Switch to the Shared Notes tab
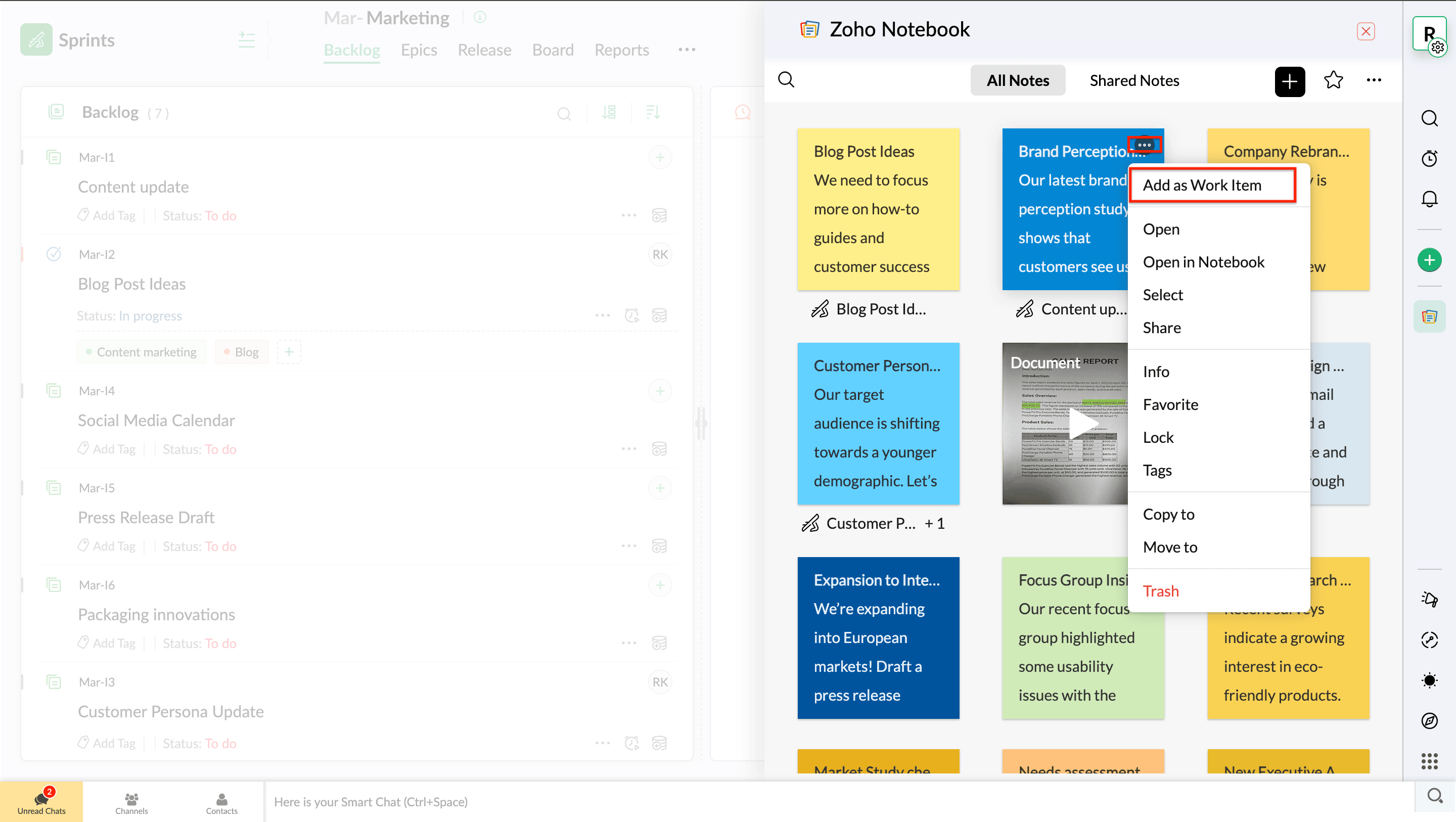 (1134, 80)
